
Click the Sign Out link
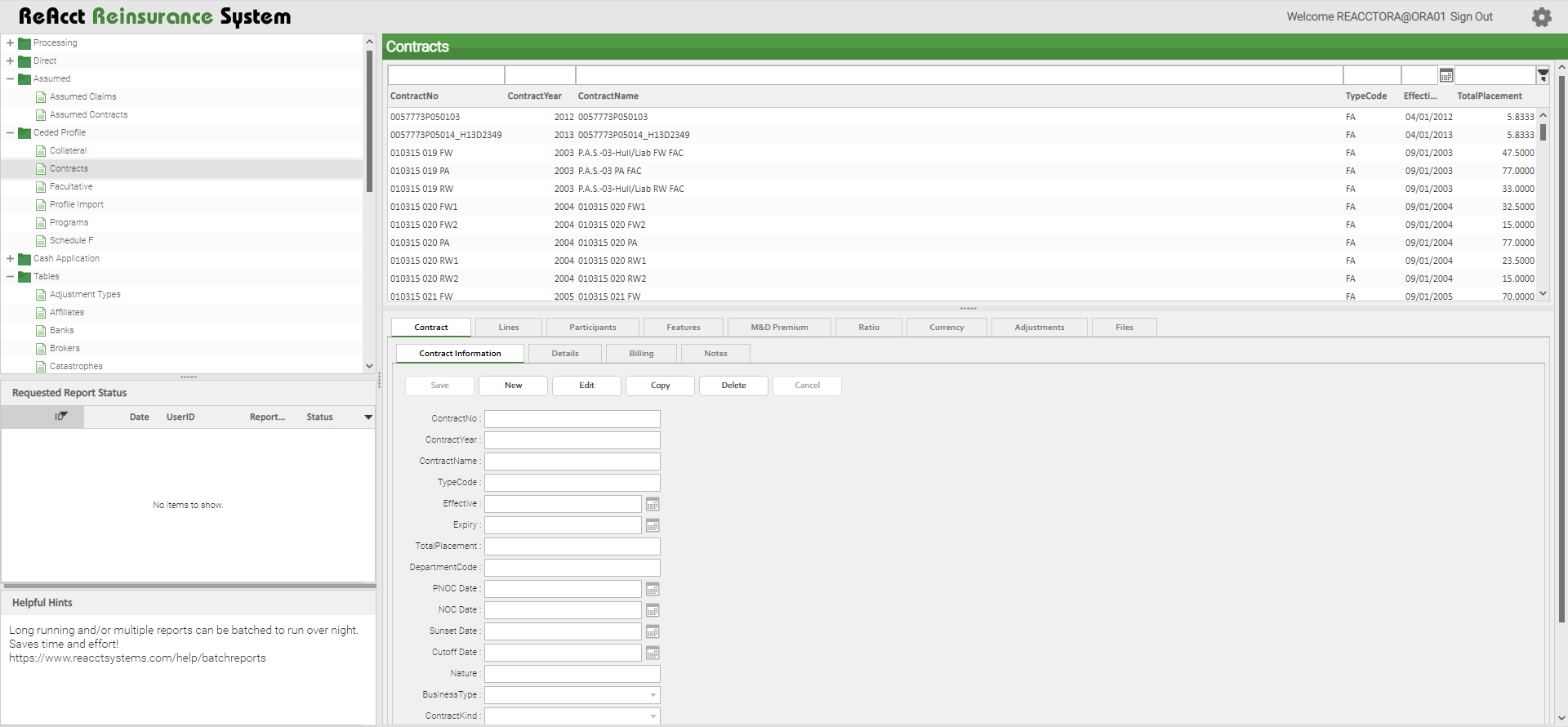tap(1471, 17)
